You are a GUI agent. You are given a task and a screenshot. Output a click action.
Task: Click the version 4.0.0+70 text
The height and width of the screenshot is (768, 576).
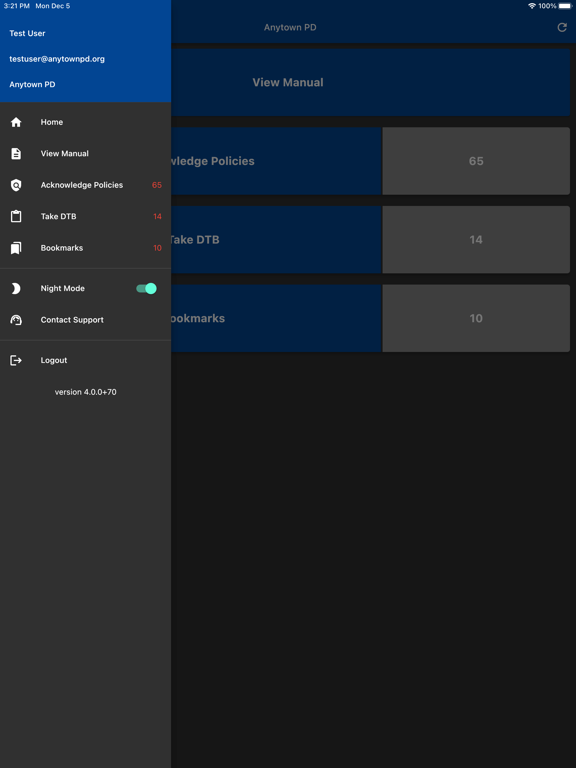point(86,392)
